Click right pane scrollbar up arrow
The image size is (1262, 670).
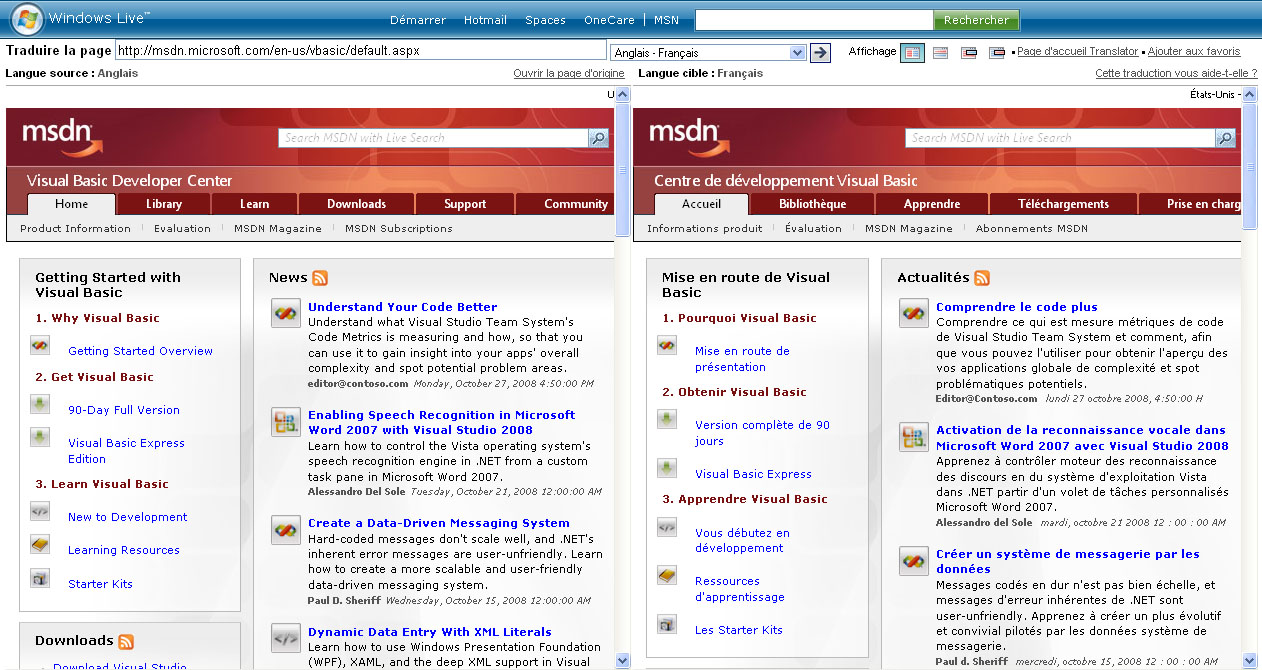pos(1249,95)
